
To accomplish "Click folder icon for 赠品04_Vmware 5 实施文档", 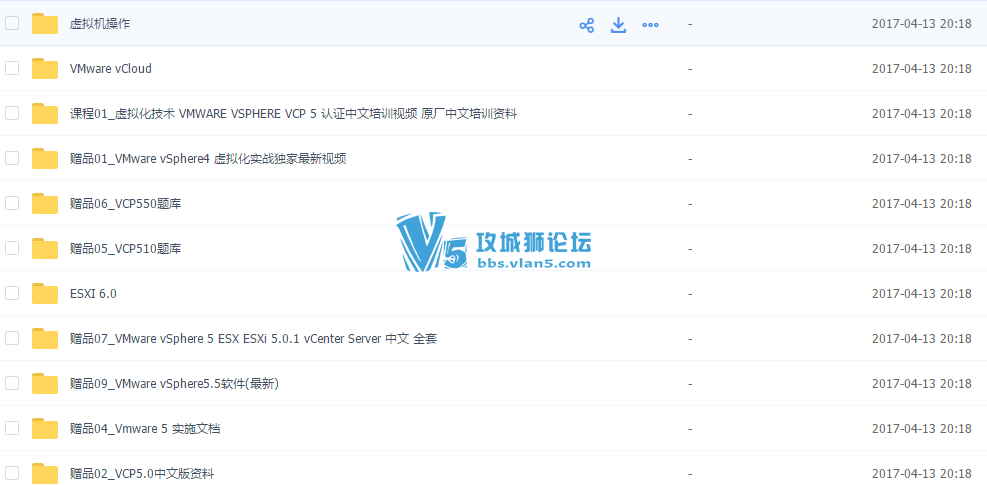I will click(45, 429).
